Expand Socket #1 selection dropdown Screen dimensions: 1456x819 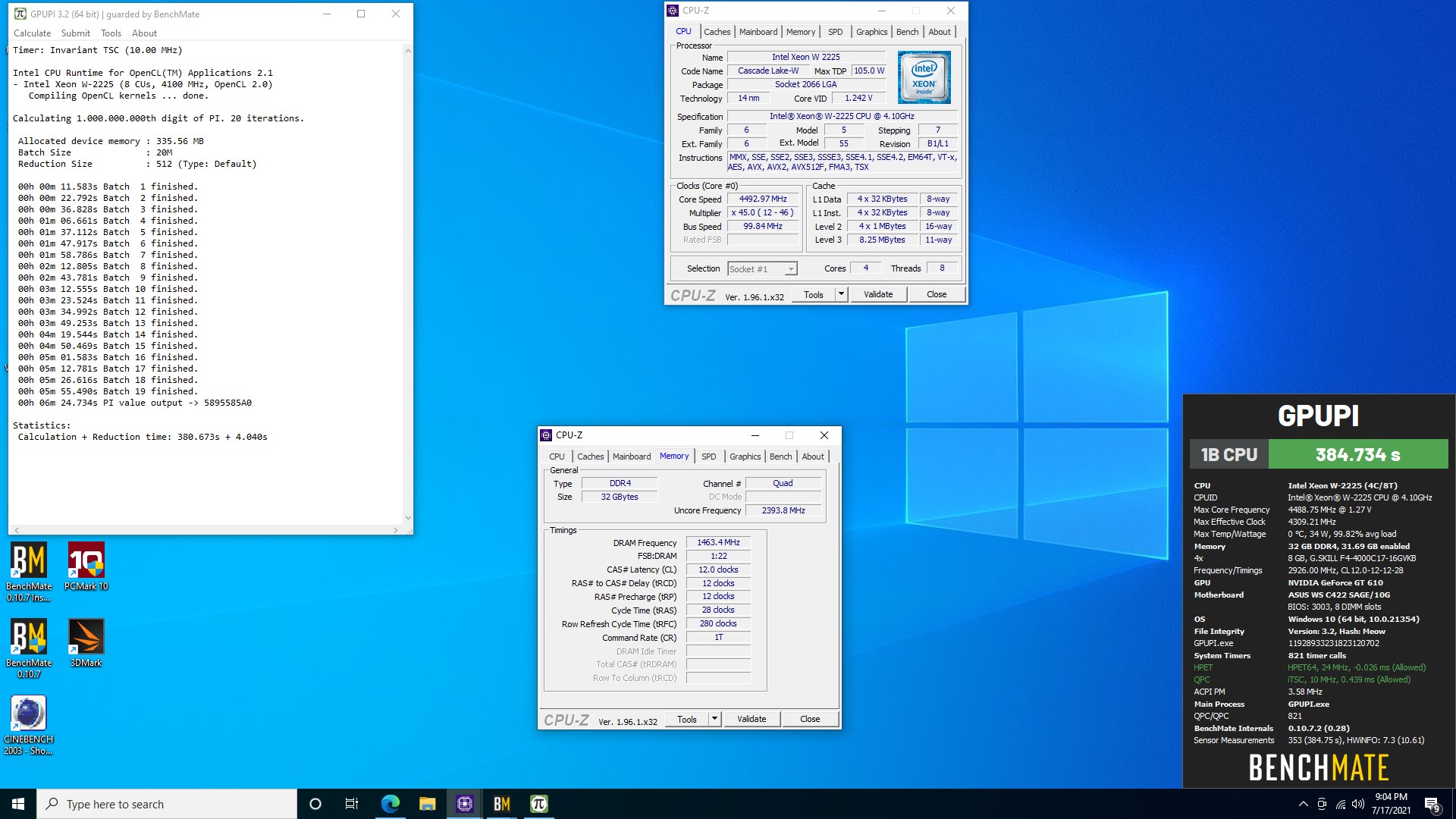tap(790, 269)
